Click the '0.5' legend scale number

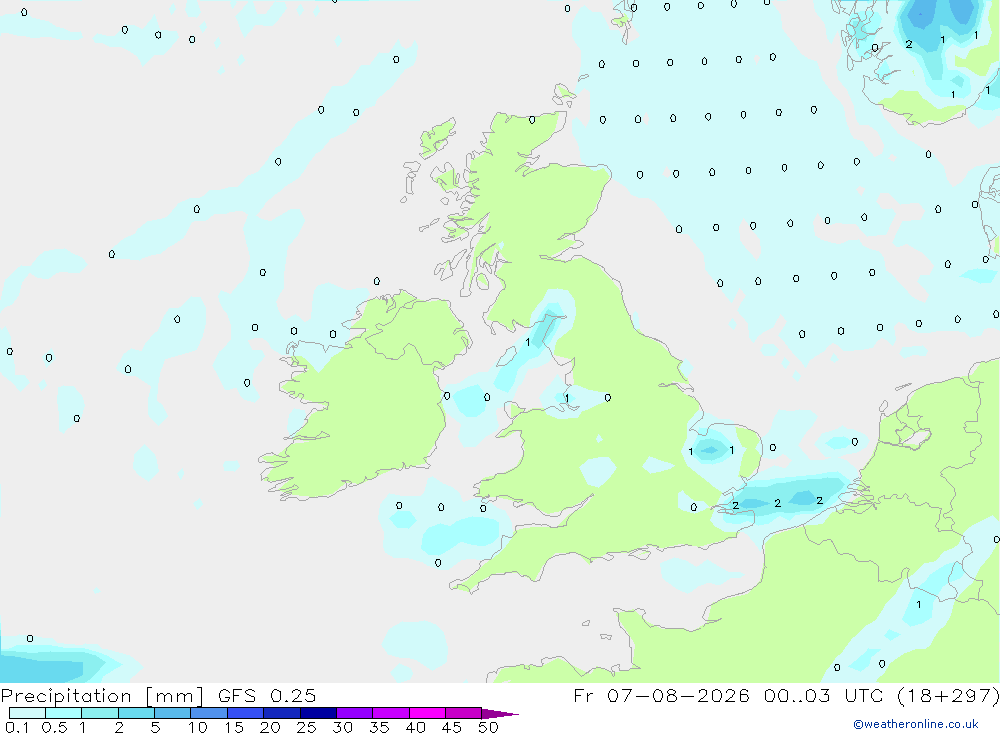coord(54,727)
